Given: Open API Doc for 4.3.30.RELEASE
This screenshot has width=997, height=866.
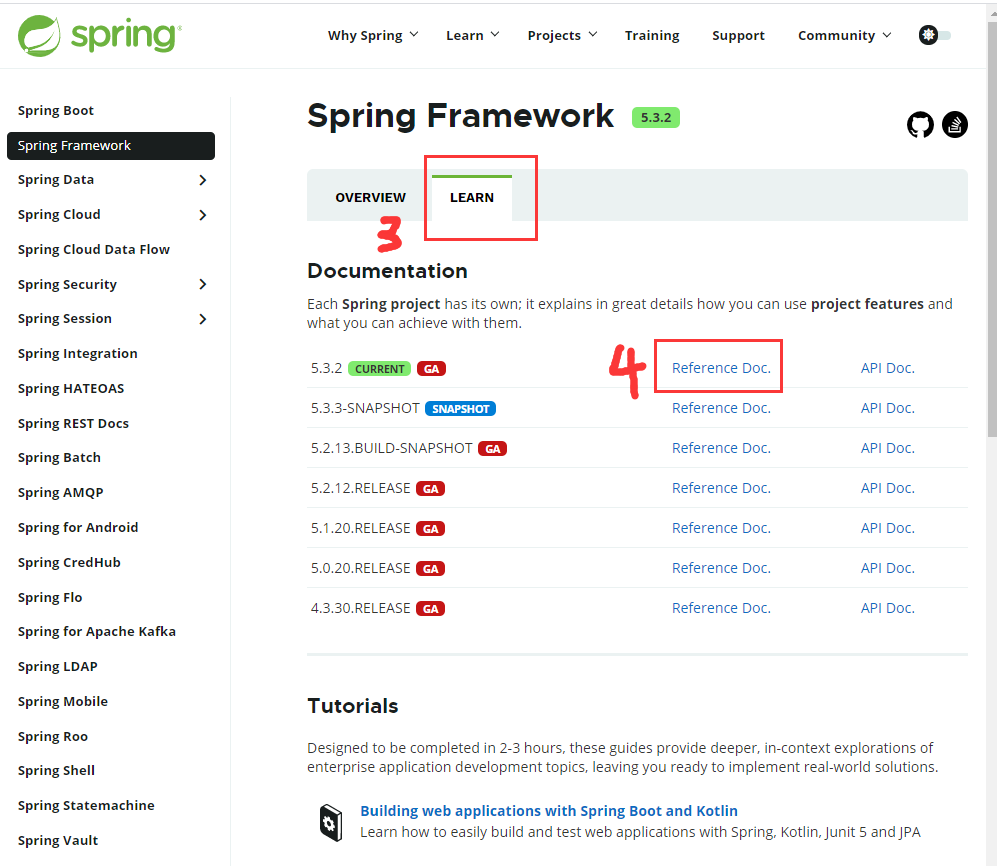Looking at the screenshot, I should pyautogui.click(x=887, y=607).
